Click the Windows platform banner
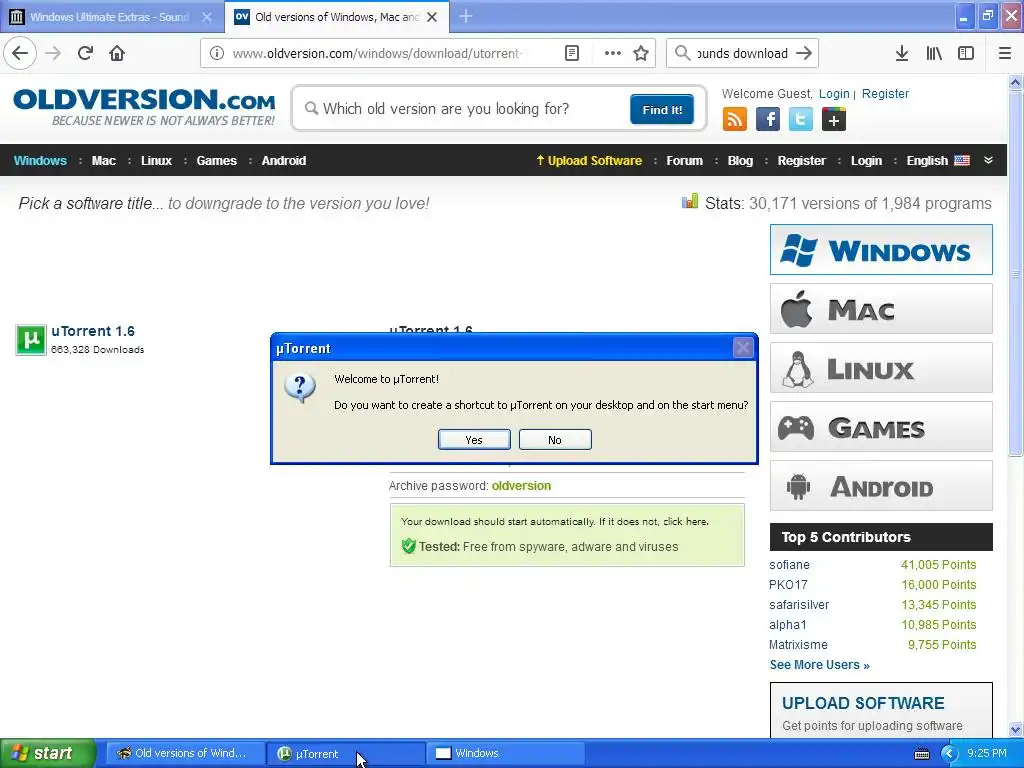Image resolution: width=1024 pixels, height=768 pixels. click(x=881, y=249)
